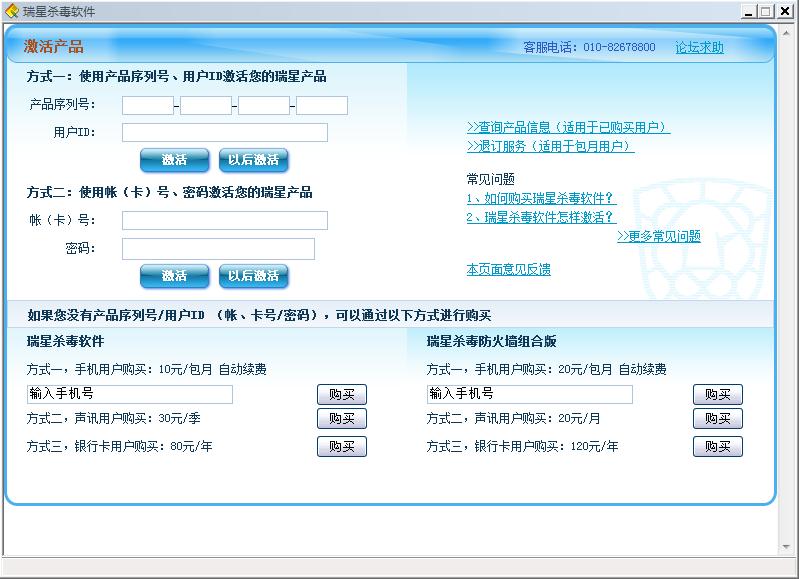This screenshot has height=579, width=799.
Task: Open 退订服务（适用于包月用户）link
Action: [550, 146]
